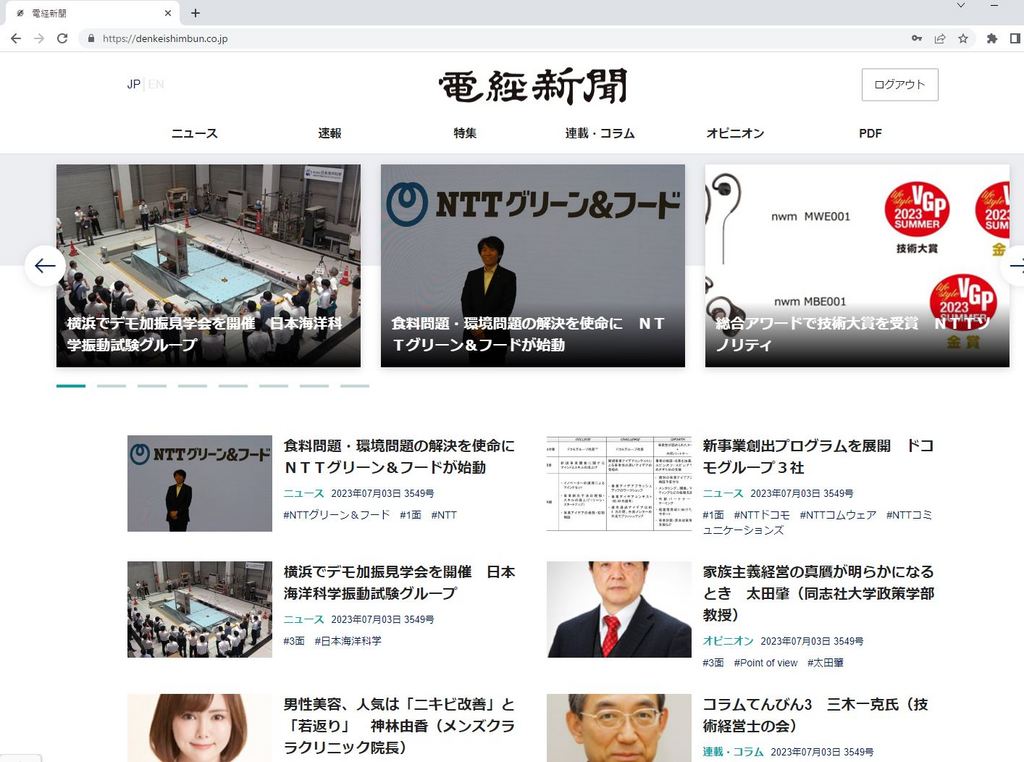Image resolution: width=1024 pixels, height=762 pixels.
Task: Open the オピニオン category on 家族主義経営 article
Action: [x=728, y=641]
